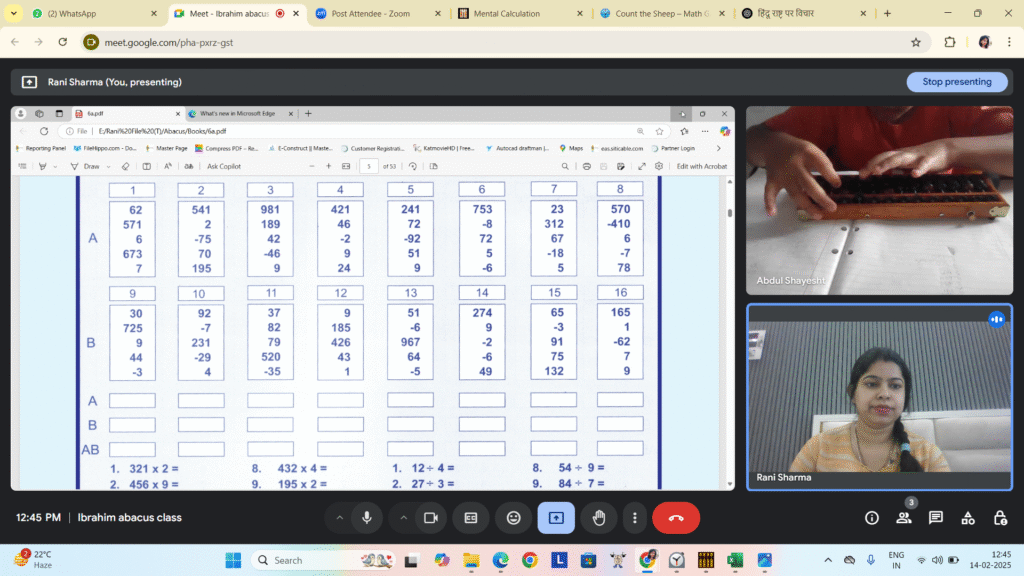Open host controls lock icon
The width and height of the screenshot is (1024, 576).
click(1000, 518)
